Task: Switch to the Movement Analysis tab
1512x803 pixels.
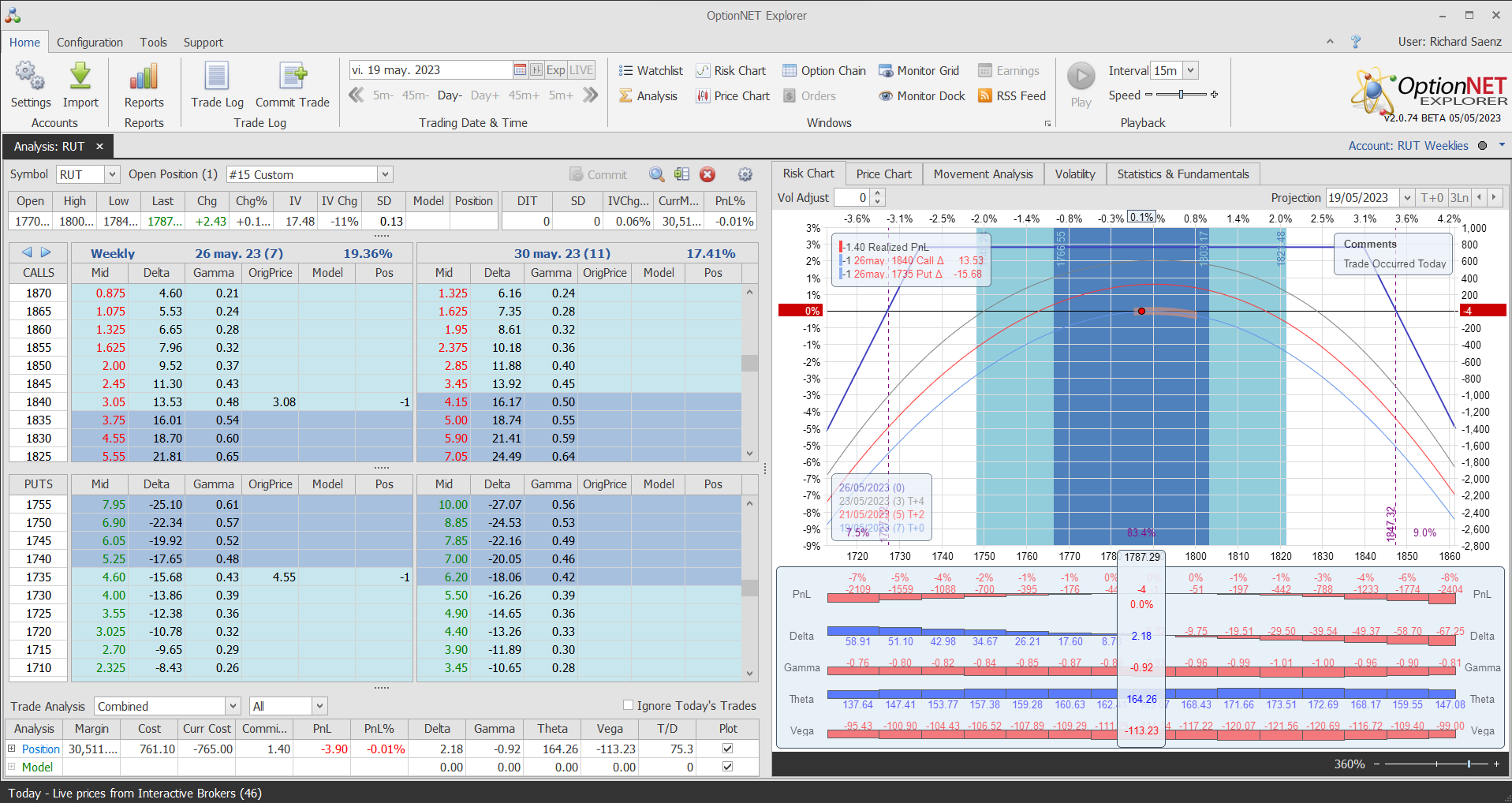Action: 983,174
